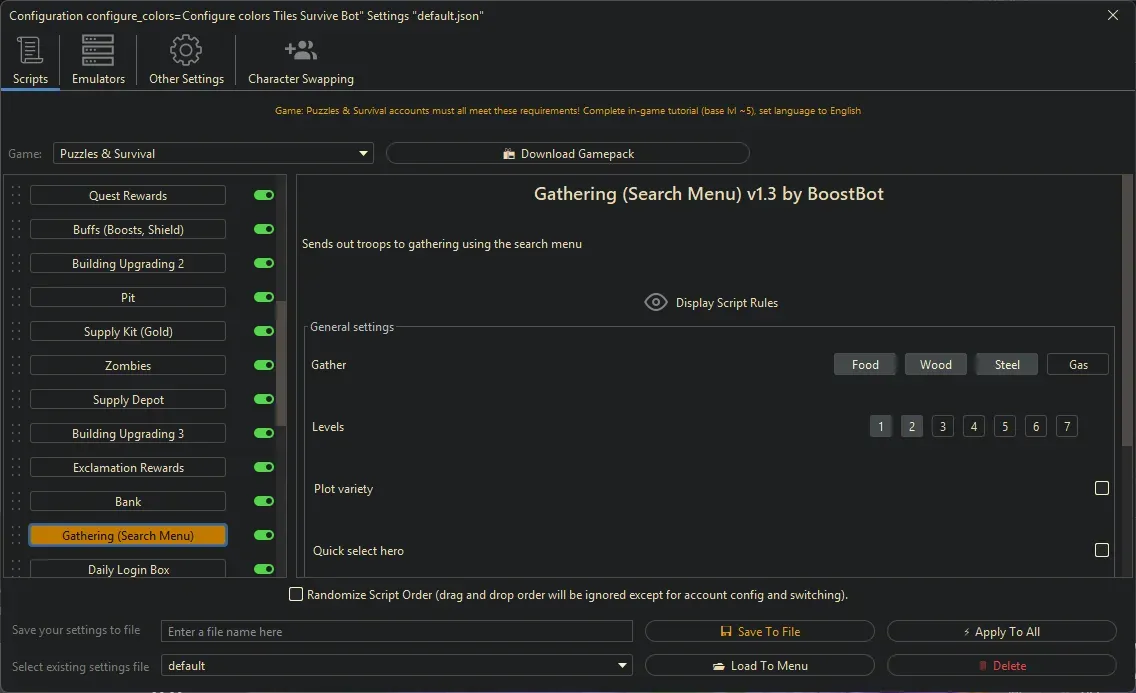Switch to the Scripts tab
The image size is (1136, 693).
click(30, 60)
